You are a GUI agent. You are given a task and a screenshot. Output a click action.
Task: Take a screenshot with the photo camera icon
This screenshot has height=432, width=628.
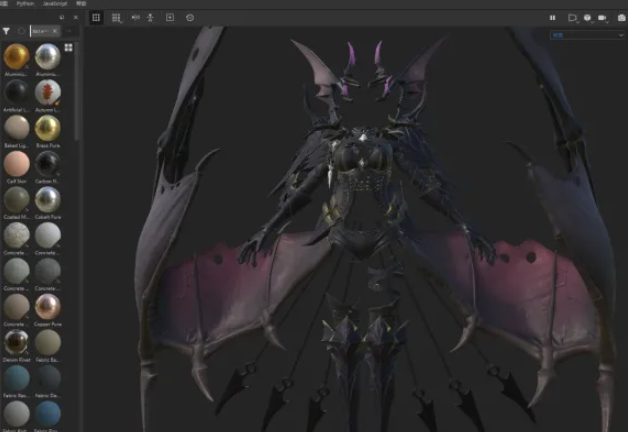pos(620,18)
